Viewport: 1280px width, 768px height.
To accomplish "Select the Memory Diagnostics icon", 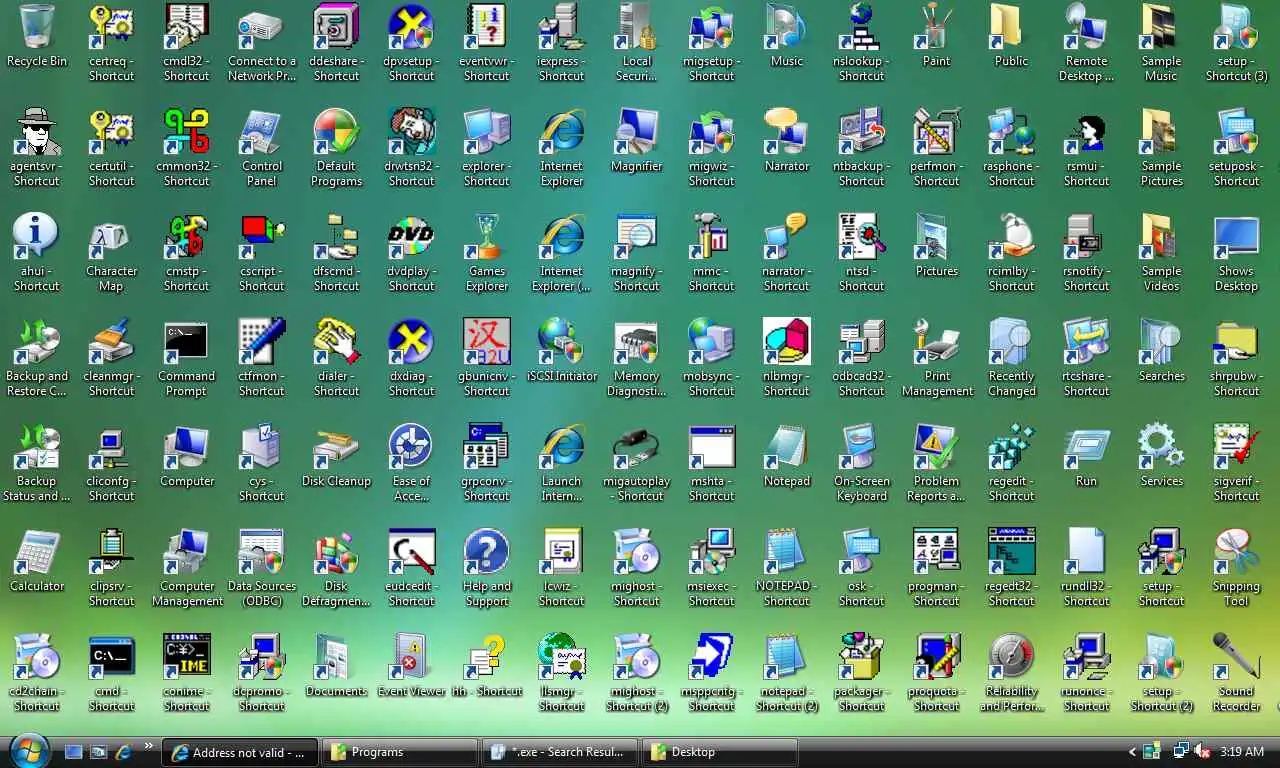I will point(637,342).
